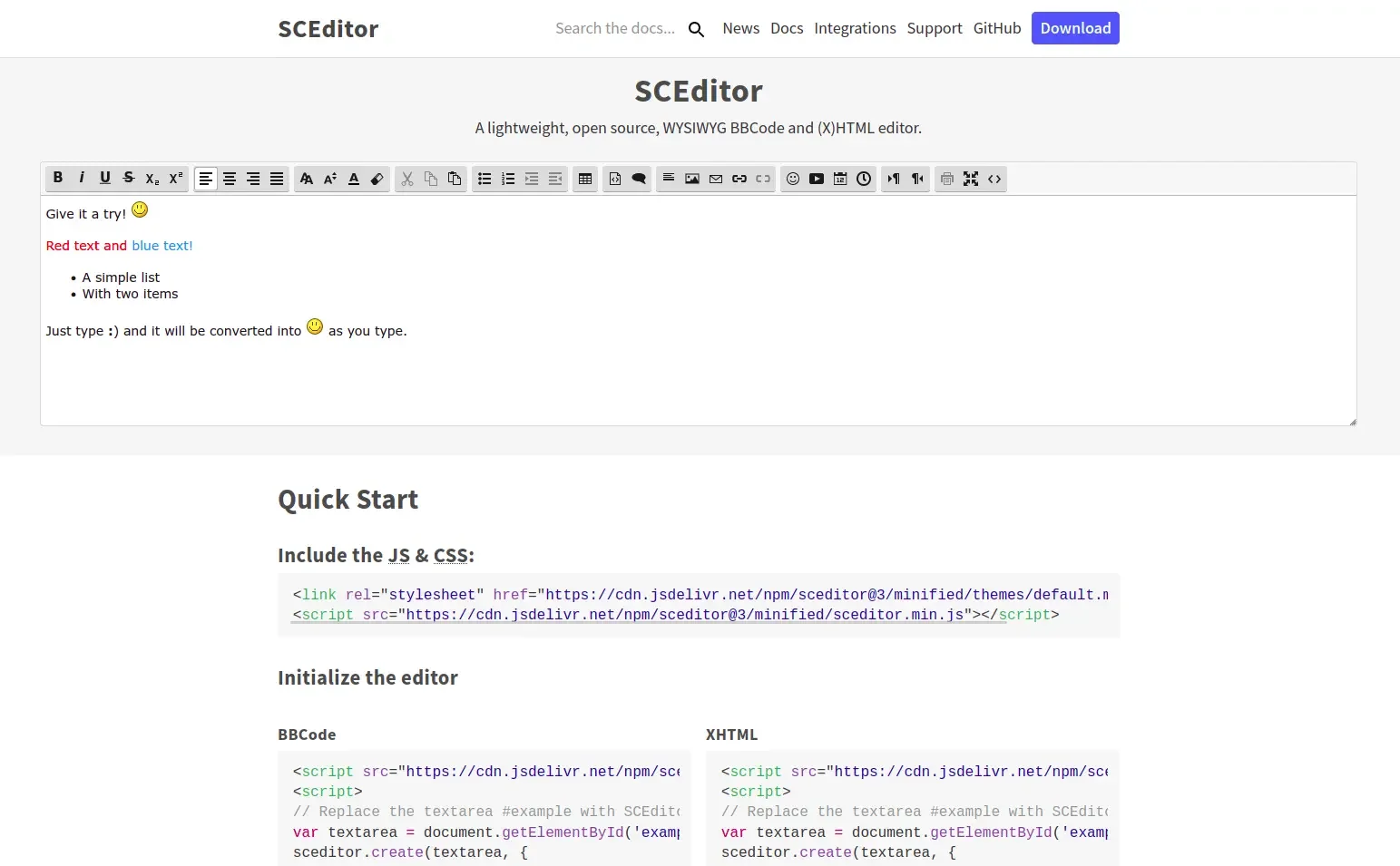The width and height of the screenshot is (1400, 866).
Task: Open the emoticon picker
Action: (793, 179)
